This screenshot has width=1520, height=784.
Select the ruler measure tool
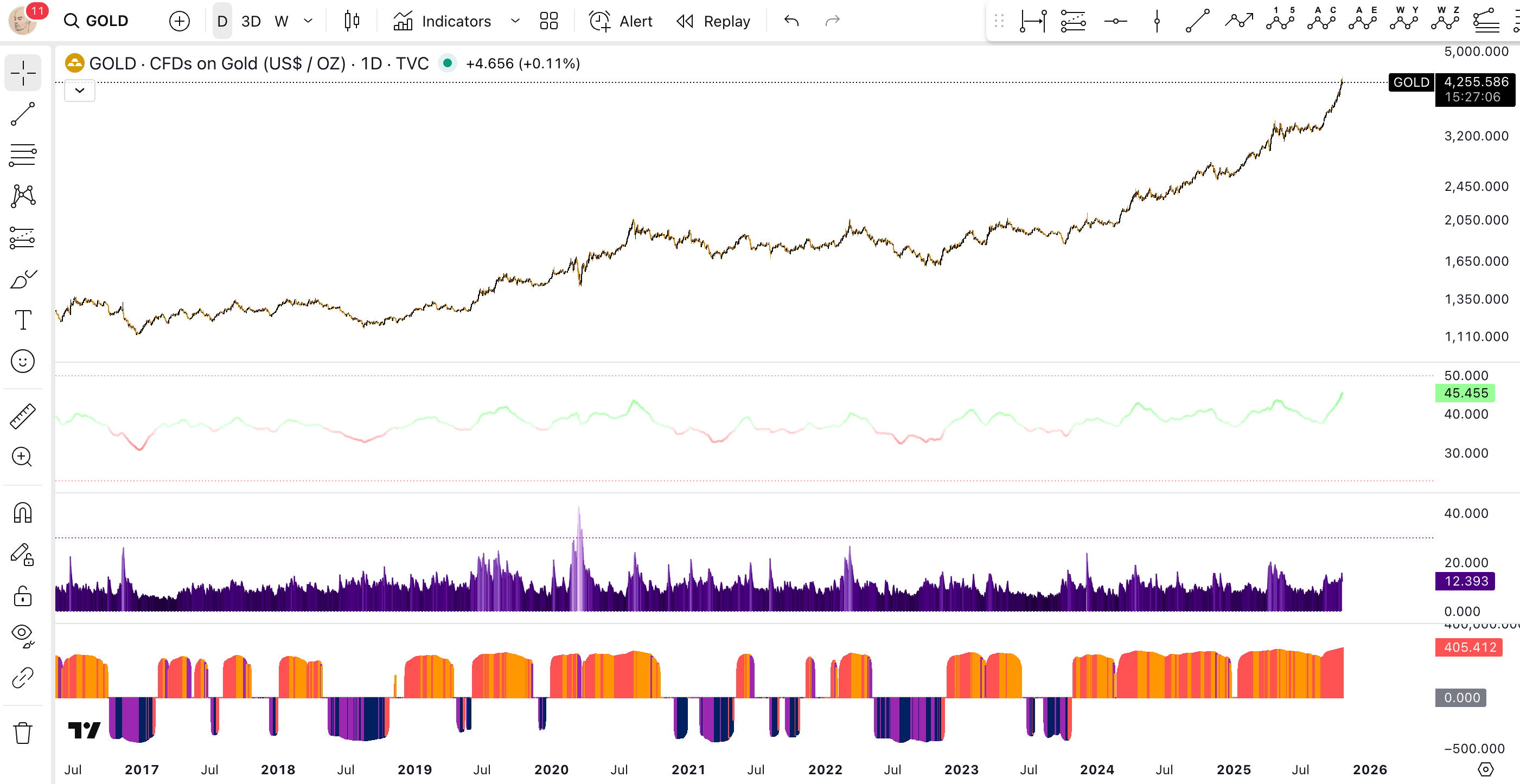(22, 416)
